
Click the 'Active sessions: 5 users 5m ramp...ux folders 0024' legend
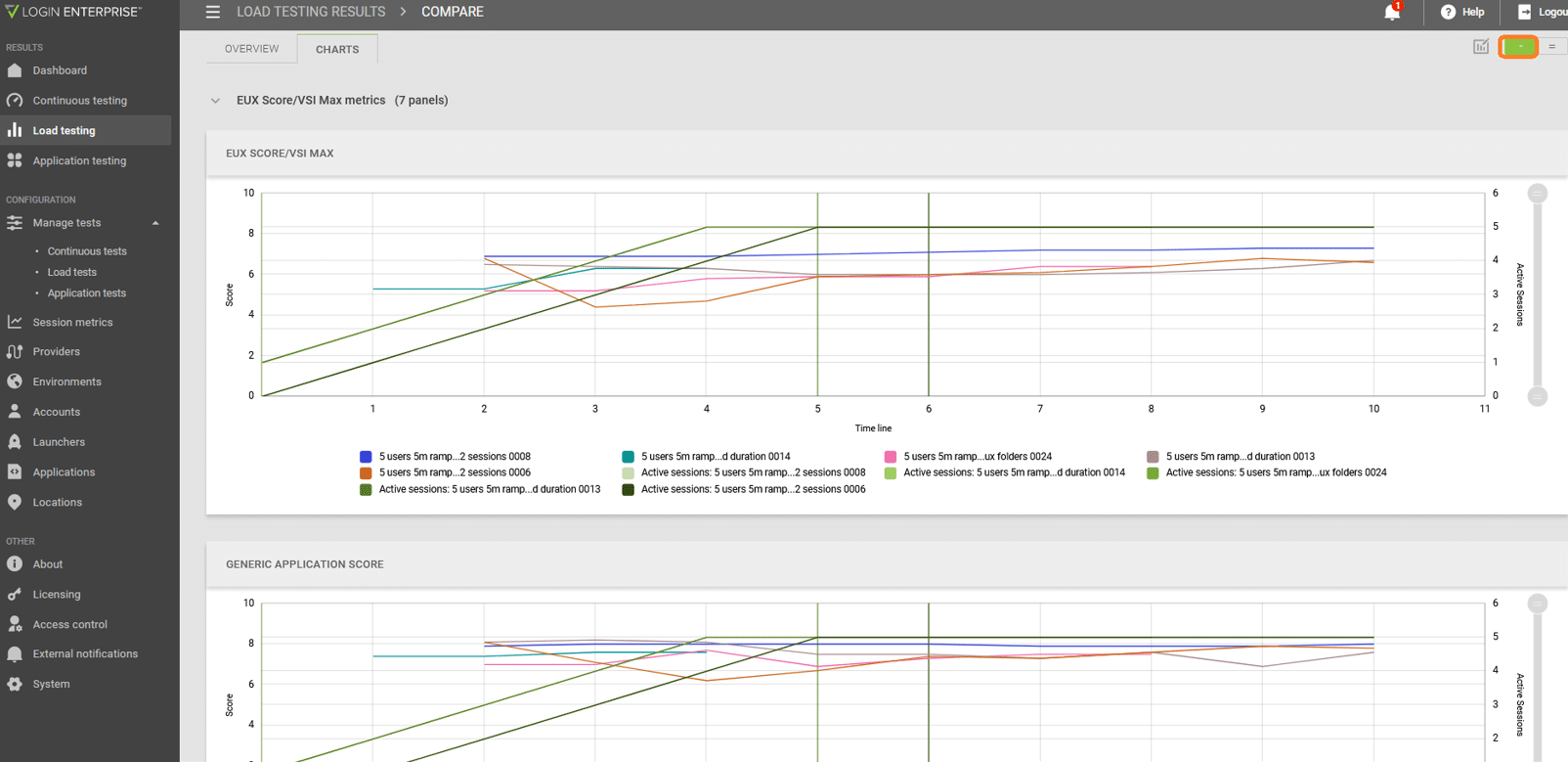tap(1267, 472)
